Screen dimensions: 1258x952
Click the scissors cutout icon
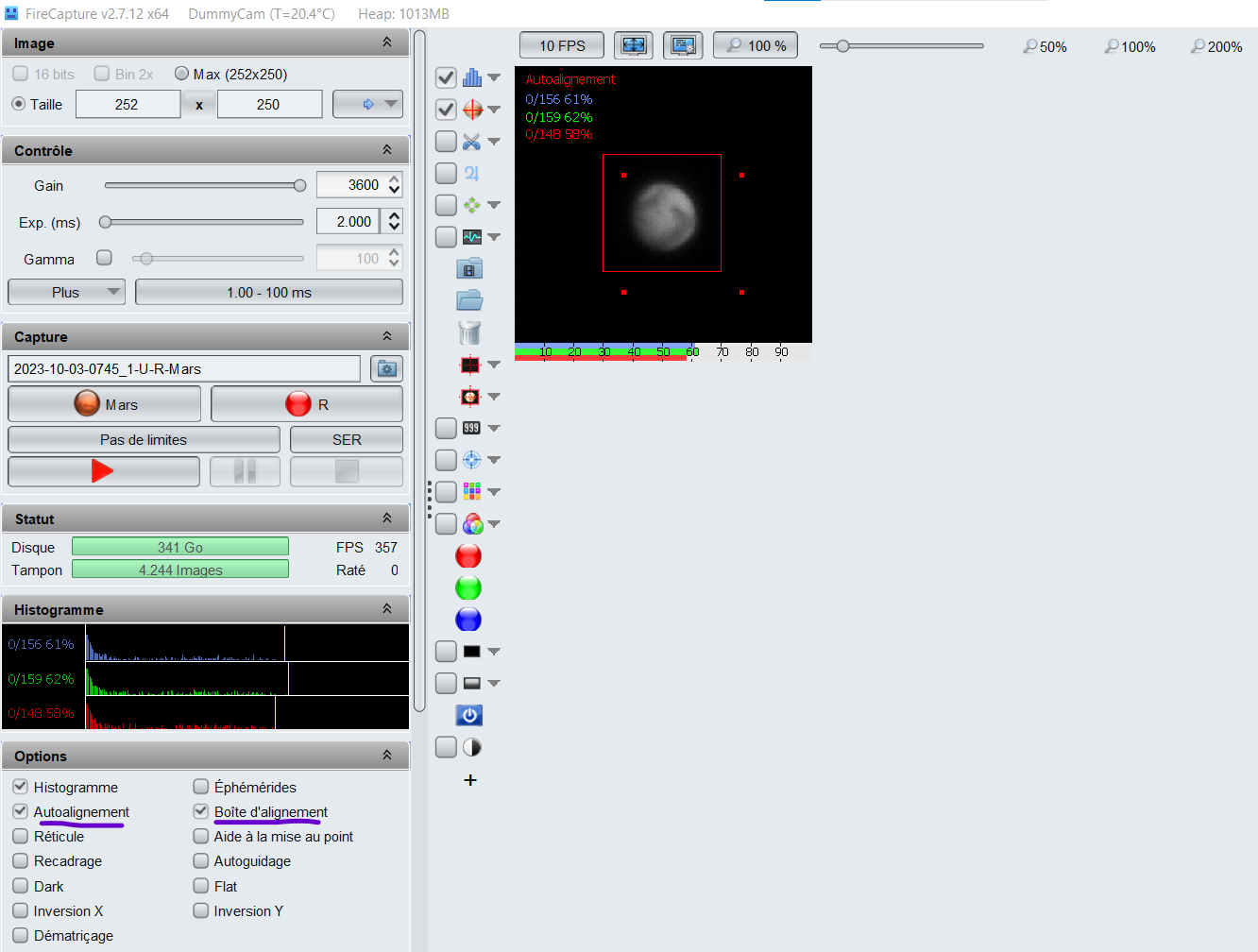click(471, 142)
